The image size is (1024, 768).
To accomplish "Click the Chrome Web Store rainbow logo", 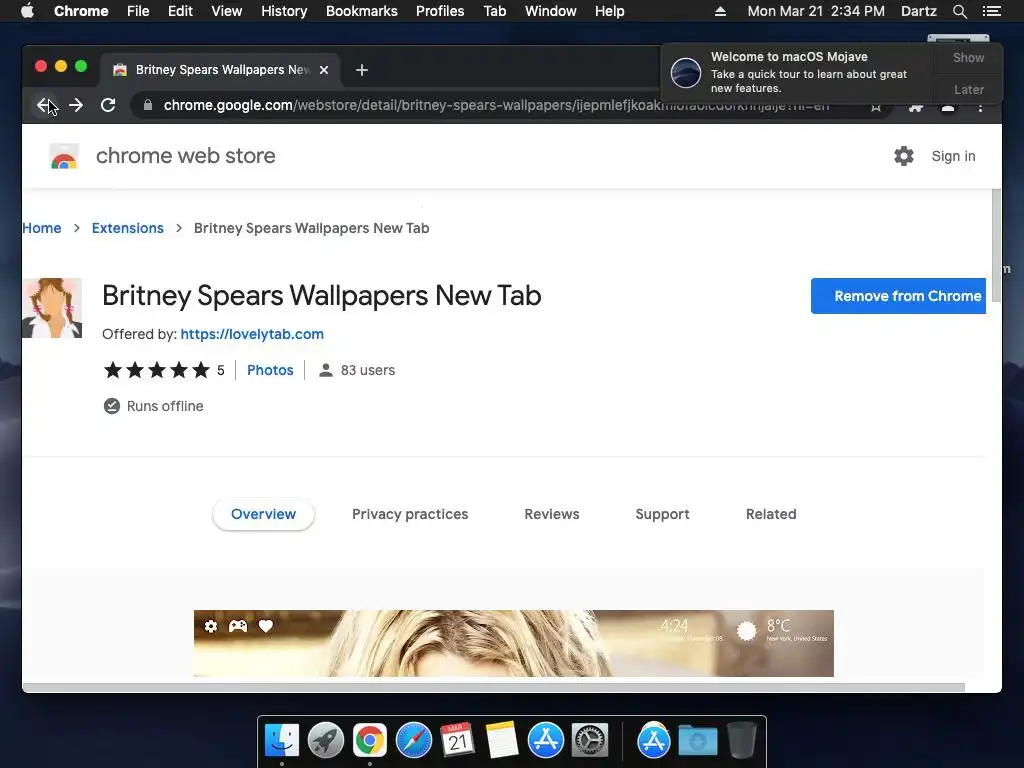I will point(64,157).
